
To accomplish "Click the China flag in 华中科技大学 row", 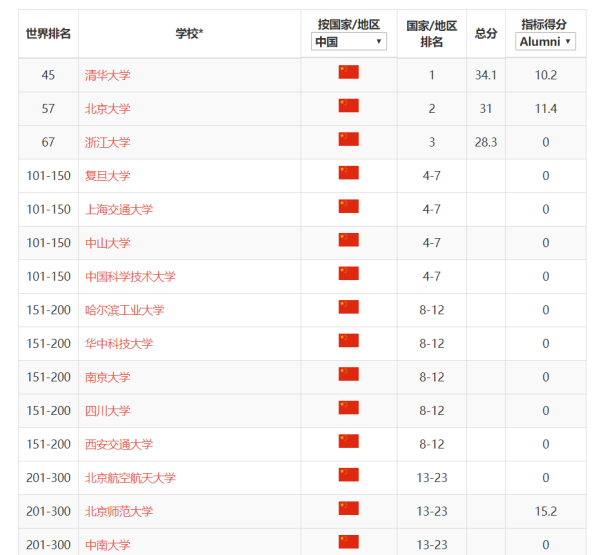I will (349, 340).
